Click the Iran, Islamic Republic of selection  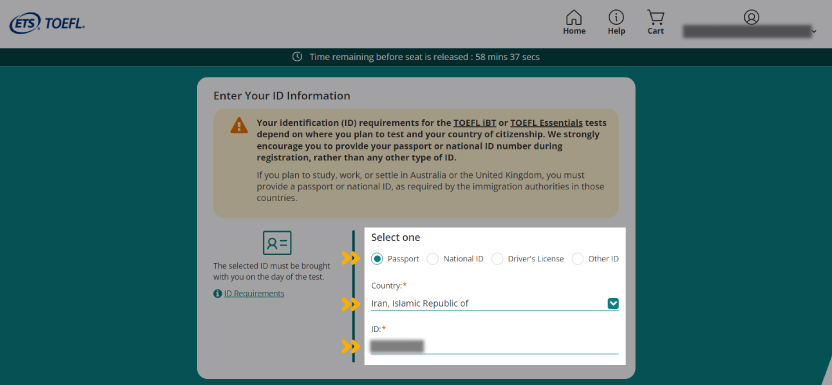pyautogui.click(x=419, y=304)
